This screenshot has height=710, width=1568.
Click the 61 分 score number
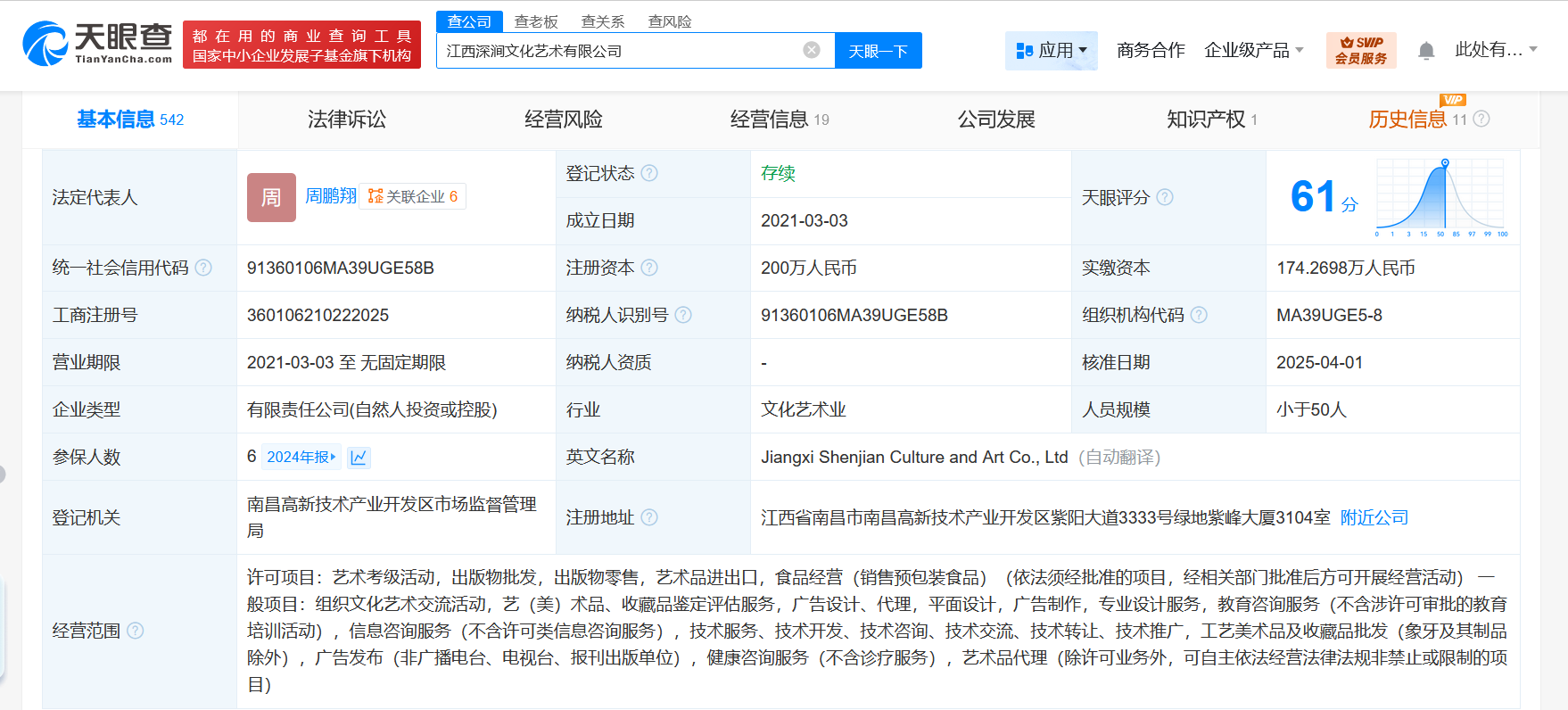(1324, 197)
